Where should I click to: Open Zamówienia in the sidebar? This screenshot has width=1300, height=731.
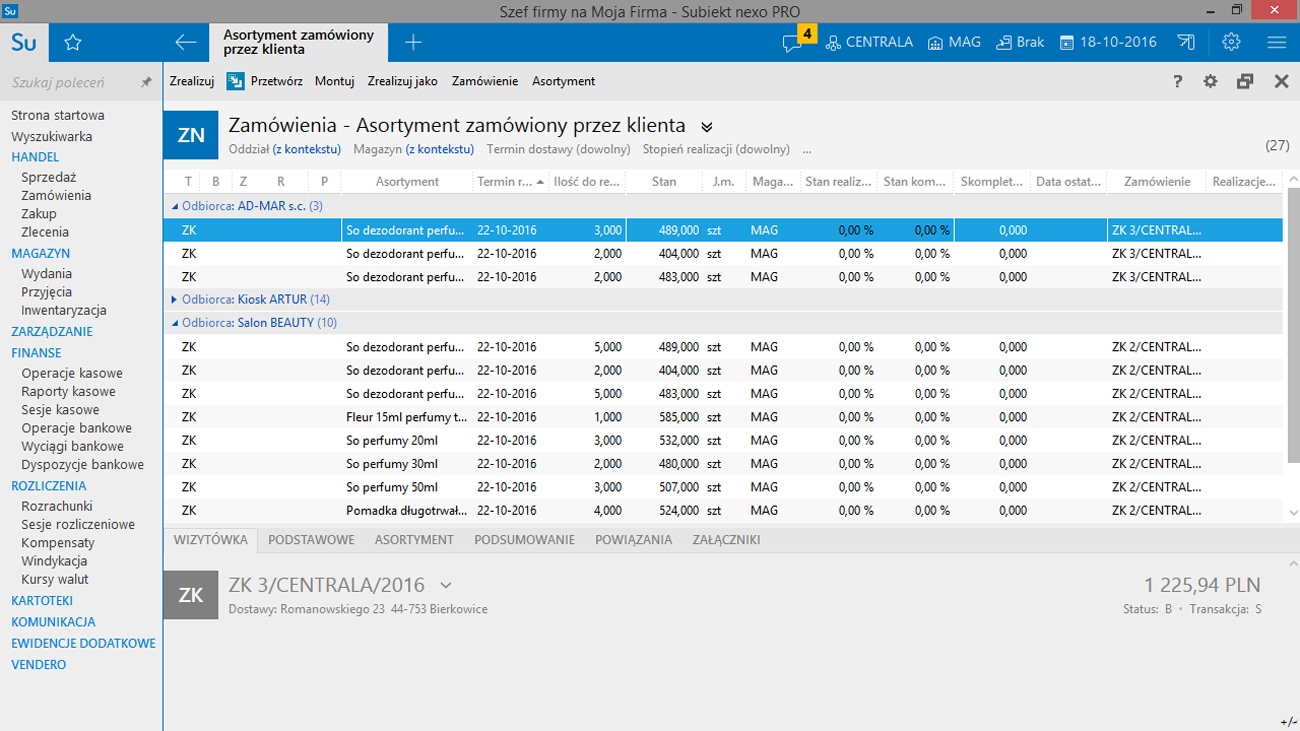coord(56,195)
